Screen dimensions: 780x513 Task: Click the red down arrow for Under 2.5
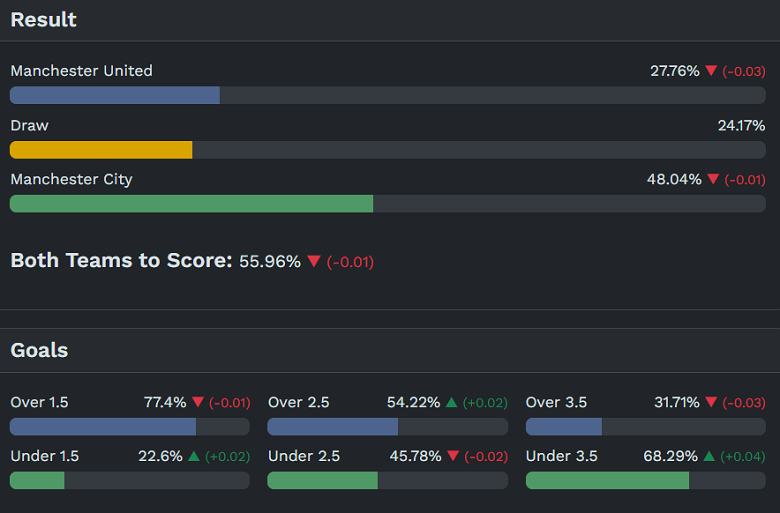tap(453, 457)
